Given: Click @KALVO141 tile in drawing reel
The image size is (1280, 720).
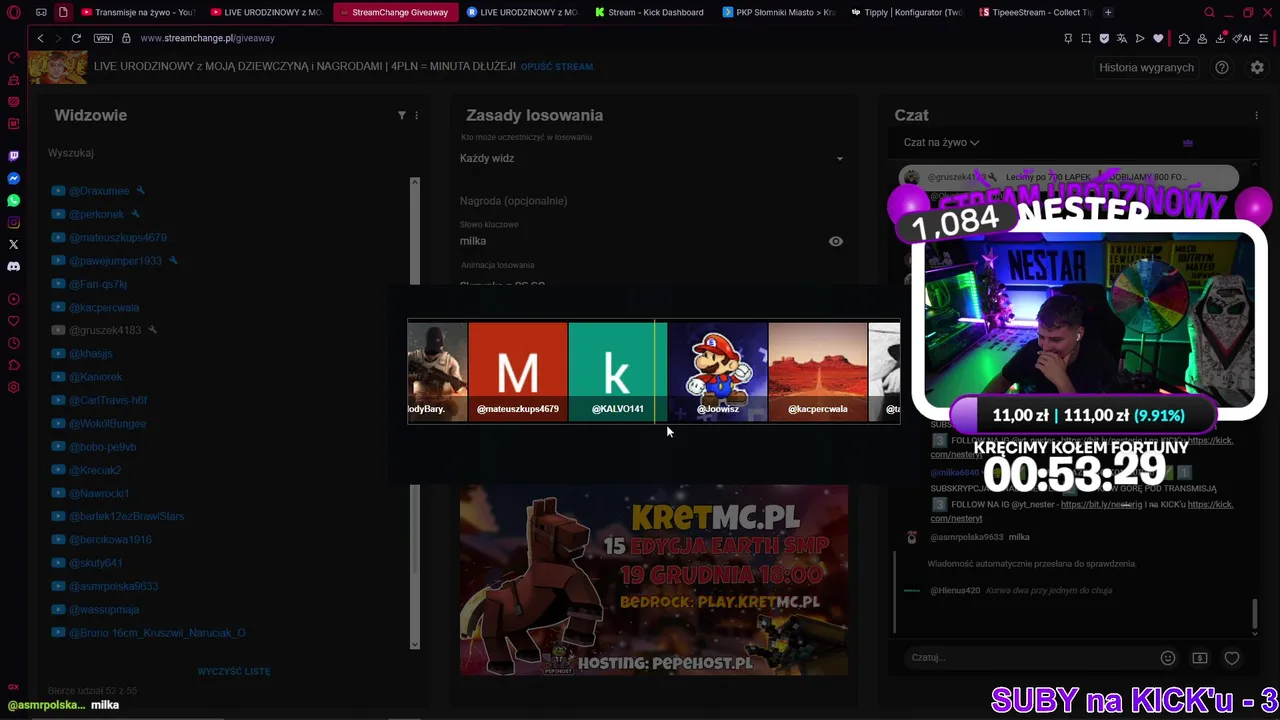Looking at the screenshot, I should (617, 371).
